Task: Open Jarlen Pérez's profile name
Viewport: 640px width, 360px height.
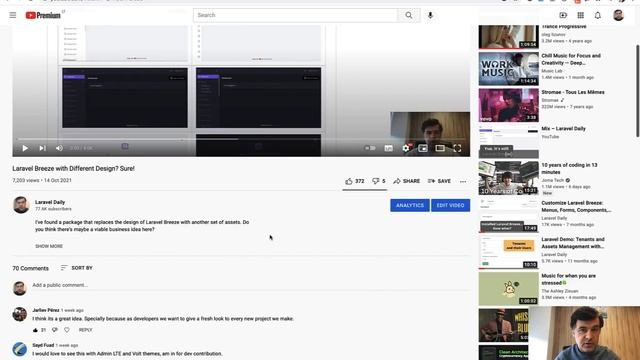Action: (46, 310)
